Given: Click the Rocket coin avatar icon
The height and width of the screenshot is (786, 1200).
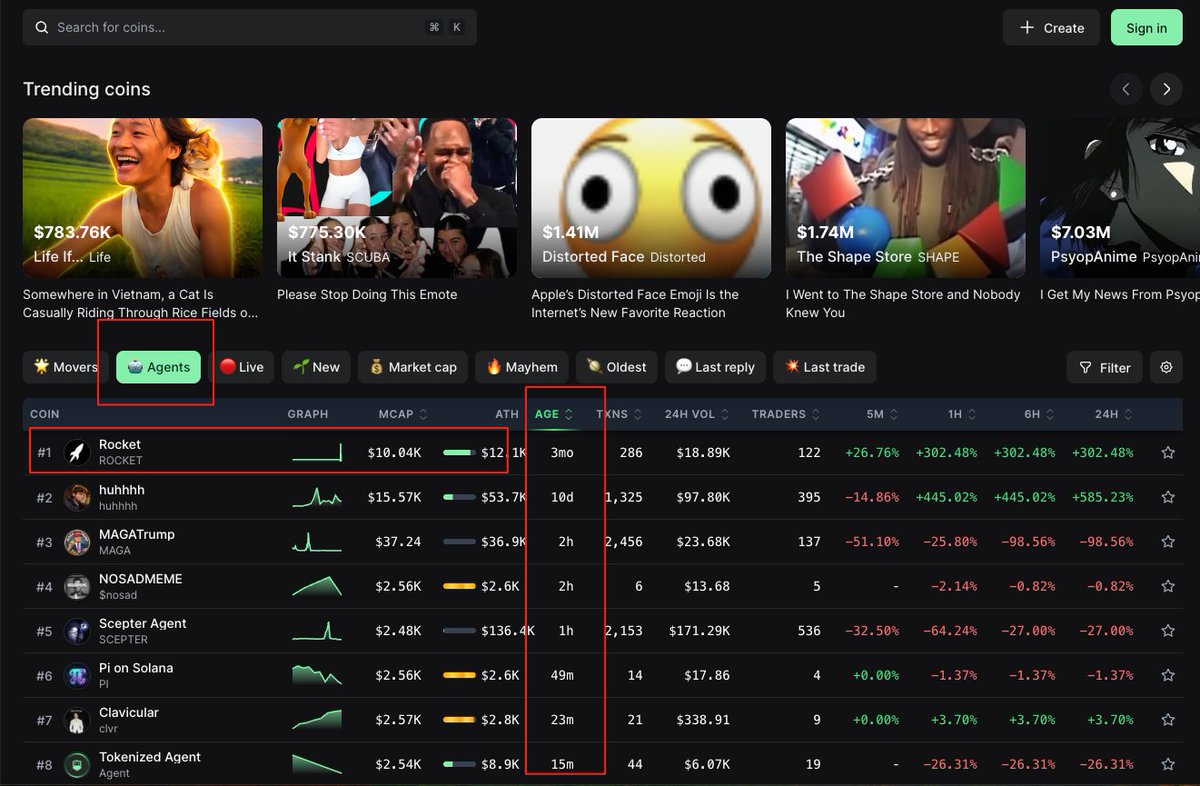Looking at the screenshot, I should 77,453.
